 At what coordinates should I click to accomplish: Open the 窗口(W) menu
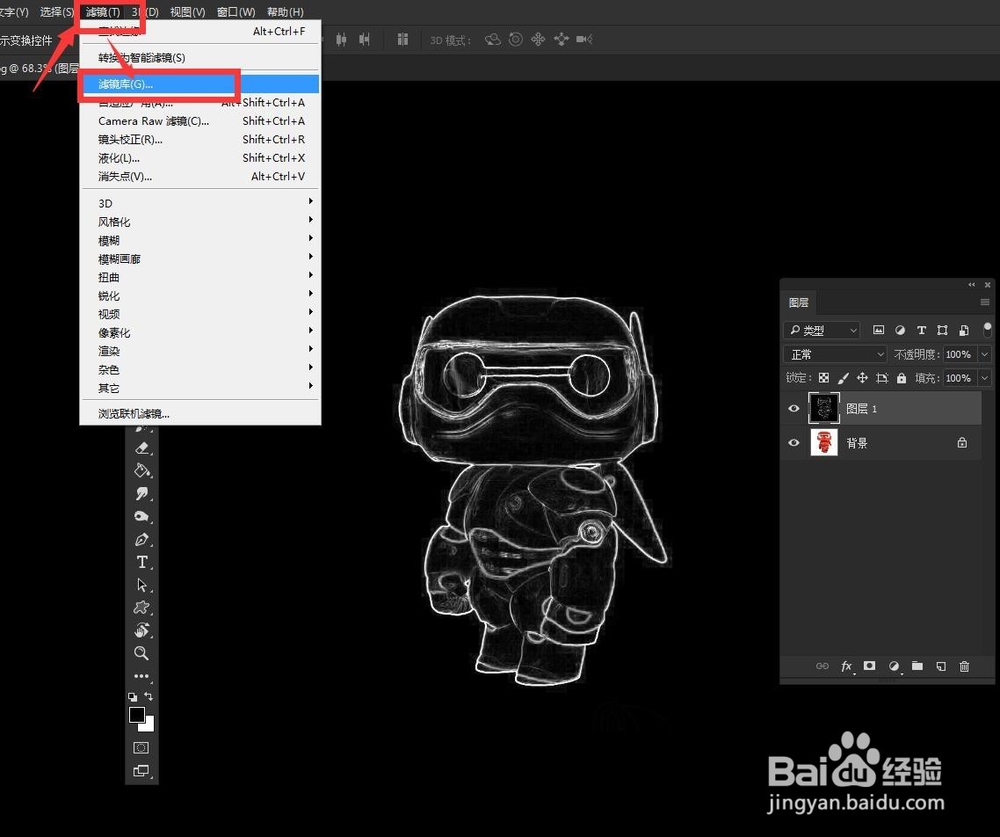tap(236, 12)
